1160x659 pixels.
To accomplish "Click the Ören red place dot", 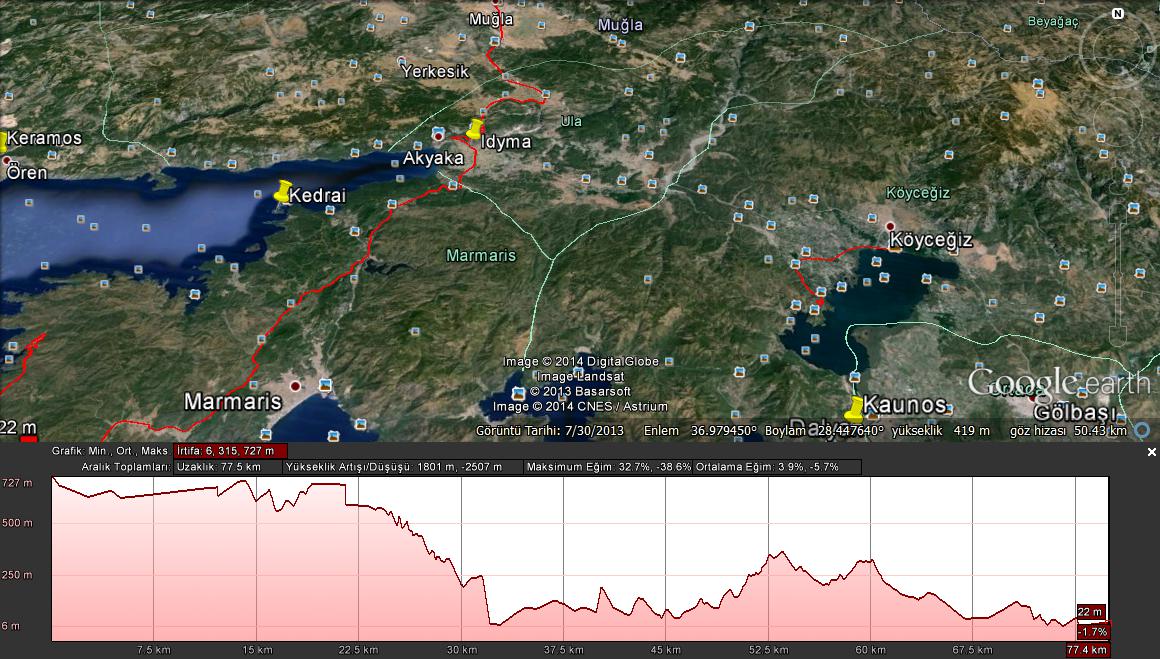I will coord(5,159).
